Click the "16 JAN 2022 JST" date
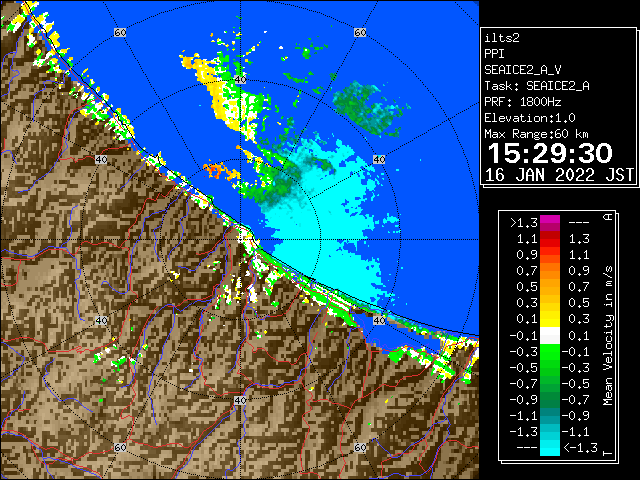The image size is (640, 480). click(x=559, y=175)
